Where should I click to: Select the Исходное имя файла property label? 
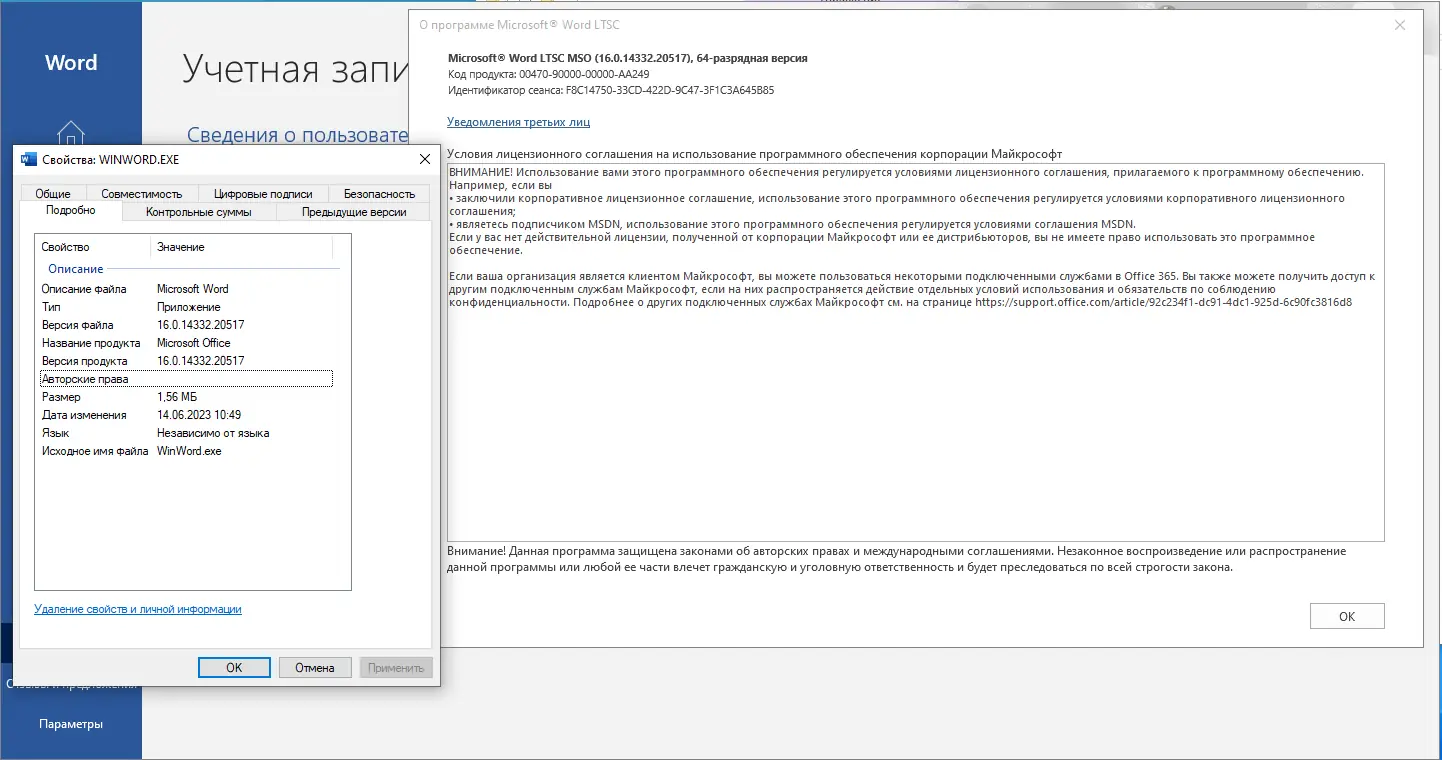point(95,451)
